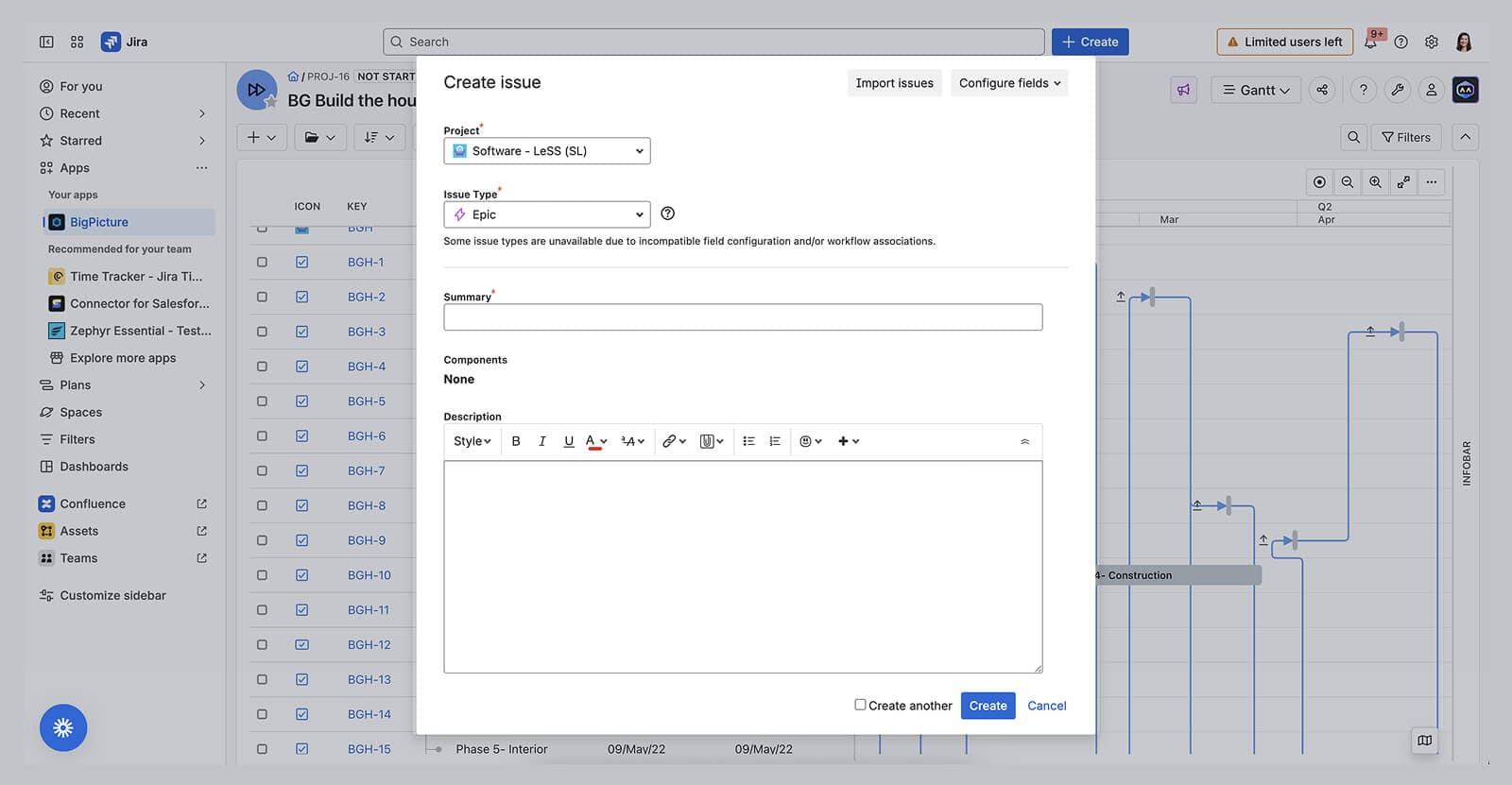Open the add plus dropdown in toolbar

262,137
